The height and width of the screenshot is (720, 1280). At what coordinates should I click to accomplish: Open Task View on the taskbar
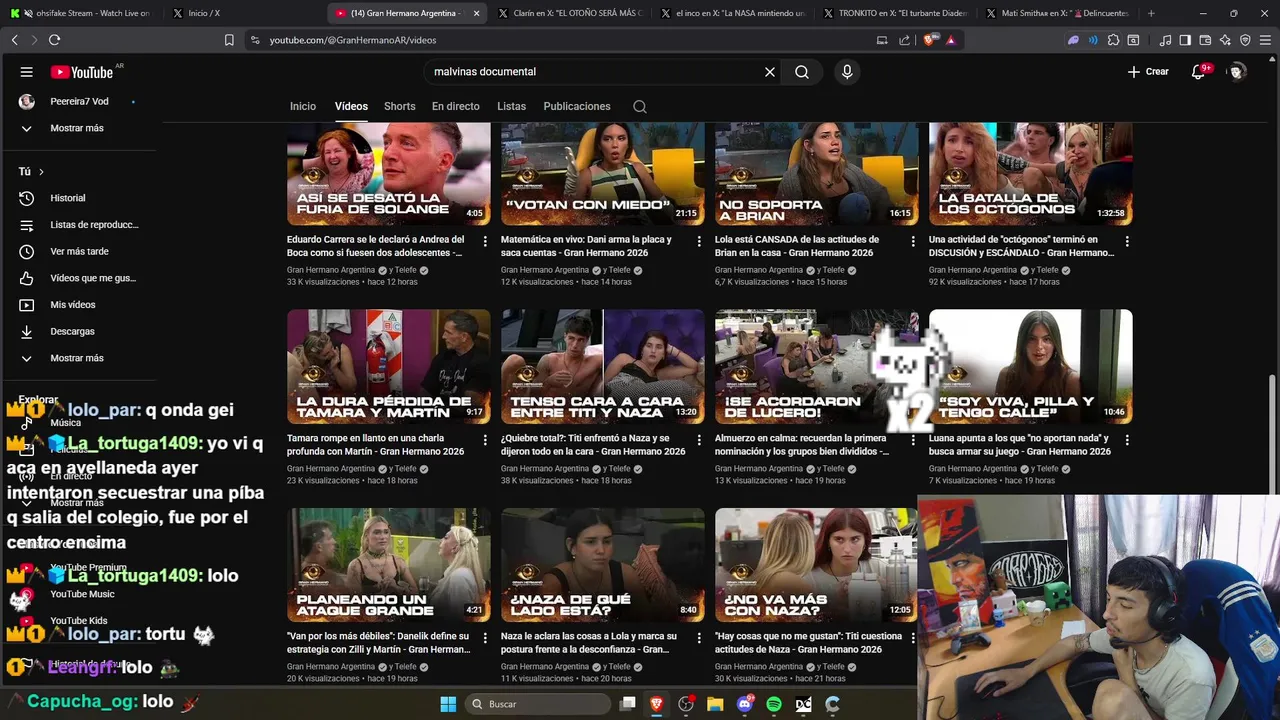[x=628, y=704]
